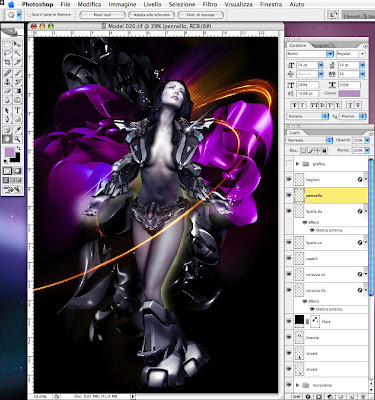375x400 pixels.
Task: Select the Type tool
Action: pyautogui.click(x=17, y=110)
